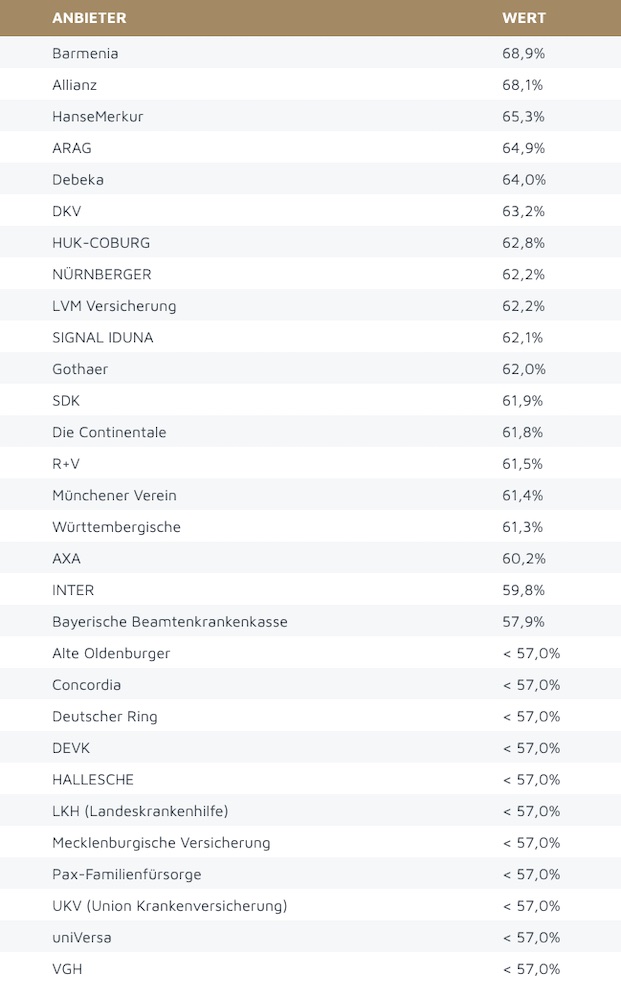This screenshot has height=997, width=621.
Task: Click the Alte Oldenburger entry
Action: pyautogui.click(x=111, y=653)
